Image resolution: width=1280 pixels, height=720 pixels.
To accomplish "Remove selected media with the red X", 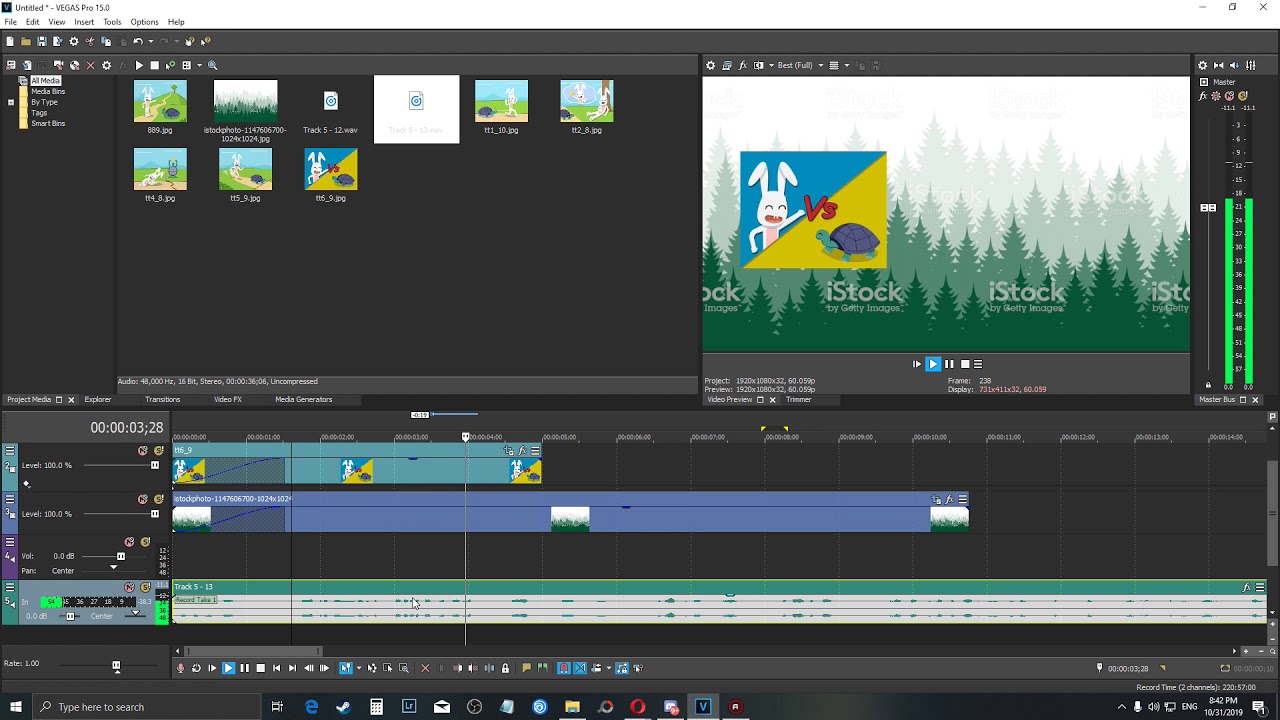I will coord(90,65).
